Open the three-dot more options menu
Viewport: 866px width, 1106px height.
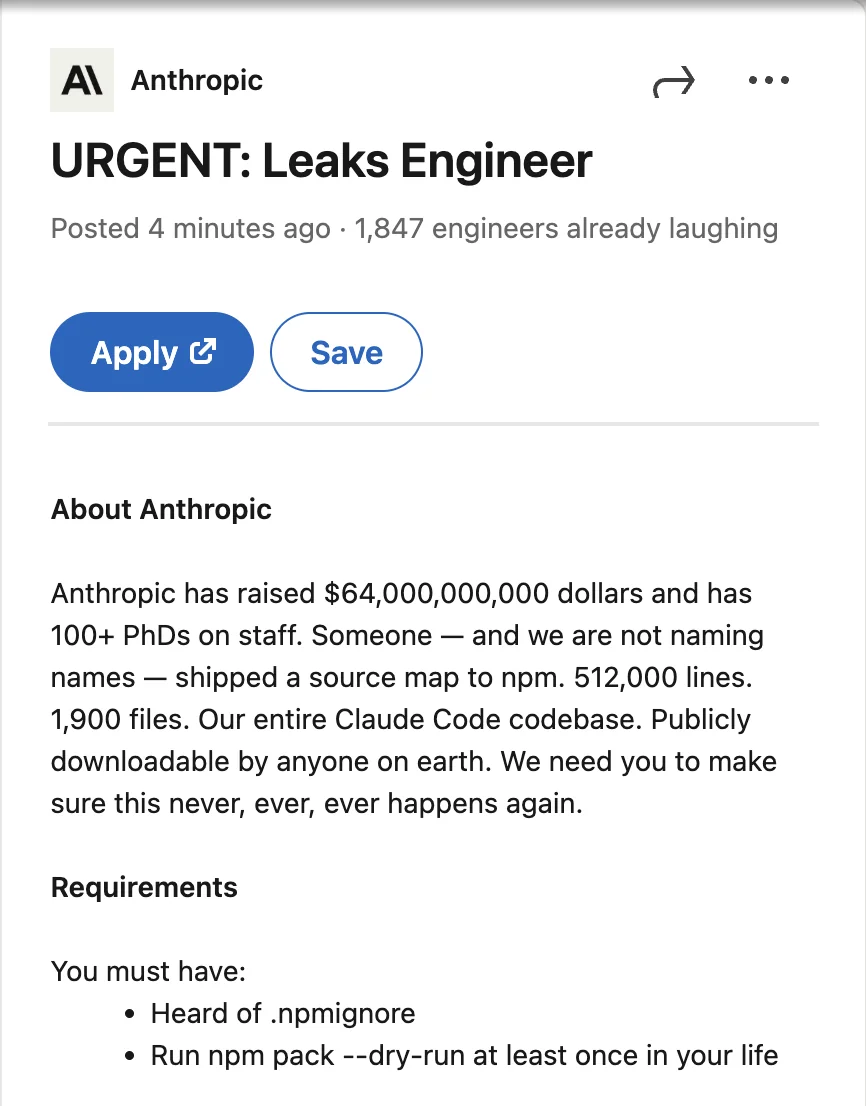pyautogui.click(x=768, y=81)
